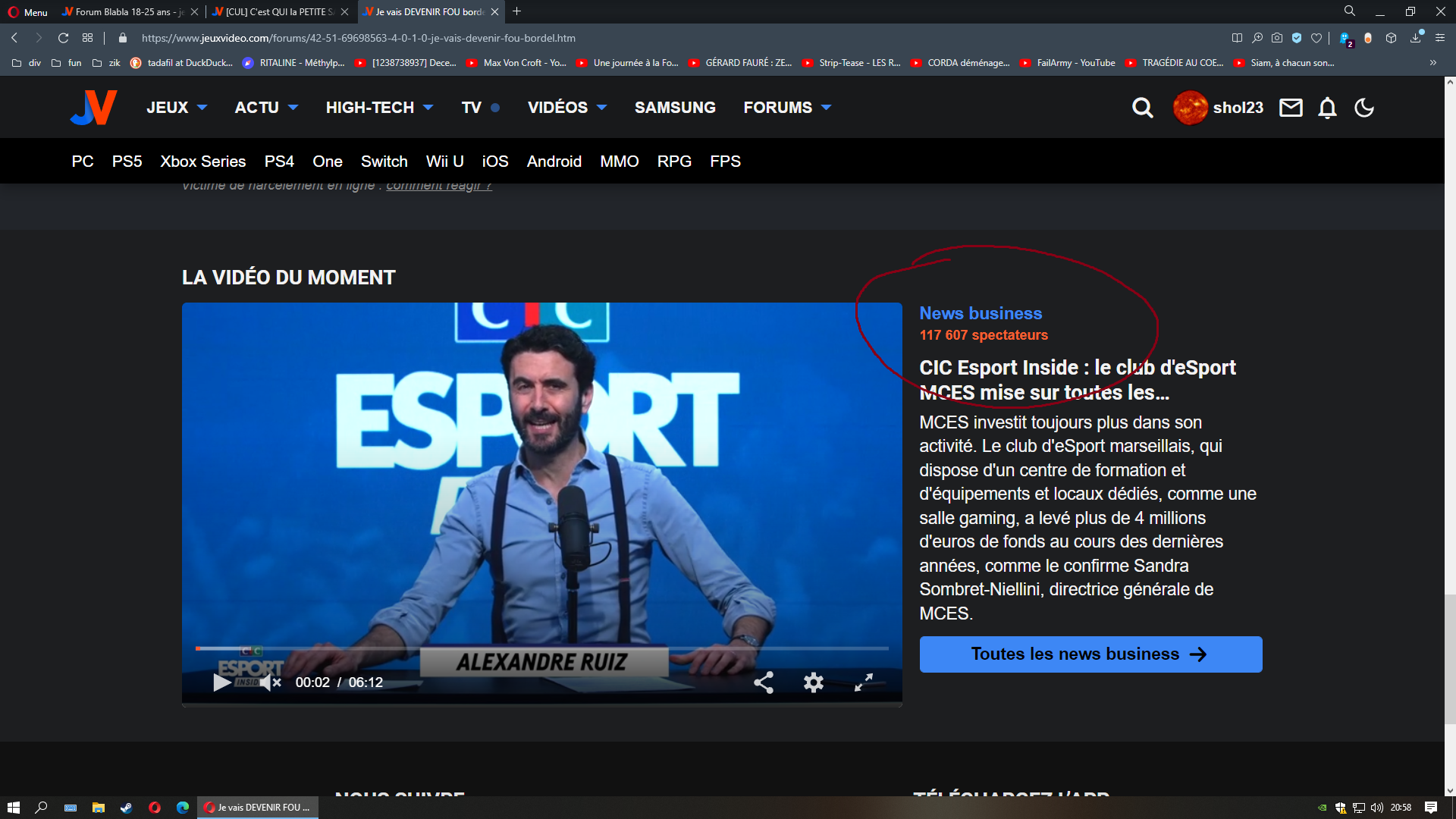This screenshot has width=1456, height=819.
Task: Click the site search magnifier icon
Action: (x=1142, y=108)
